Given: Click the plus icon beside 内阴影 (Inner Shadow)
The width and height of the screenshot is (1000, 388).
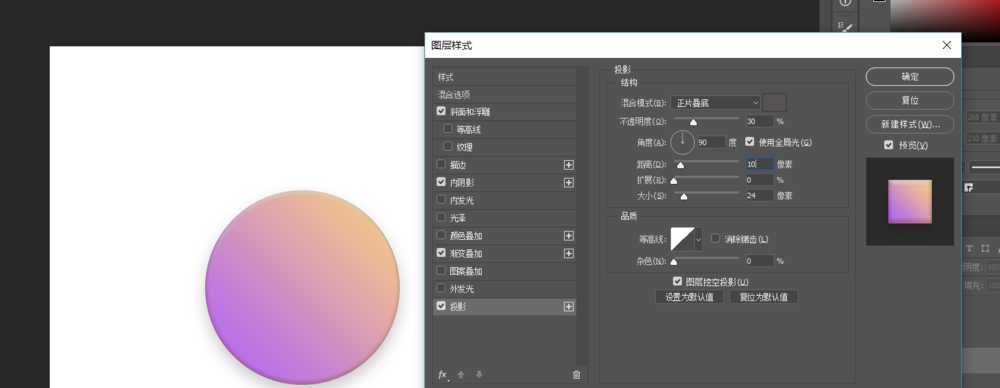Looking at the screenshot, I should 569,183.
